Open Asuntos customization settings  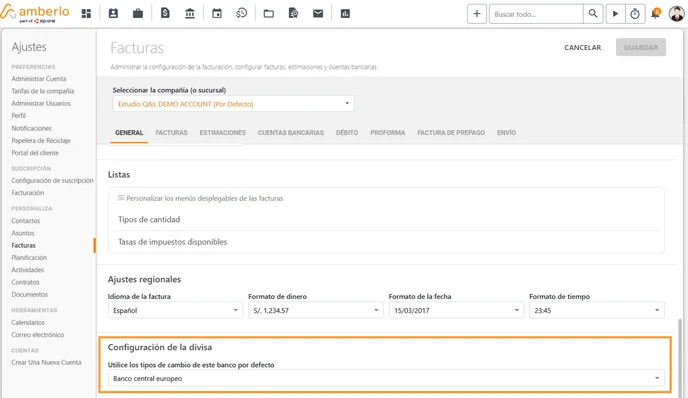tap(23, 233)
